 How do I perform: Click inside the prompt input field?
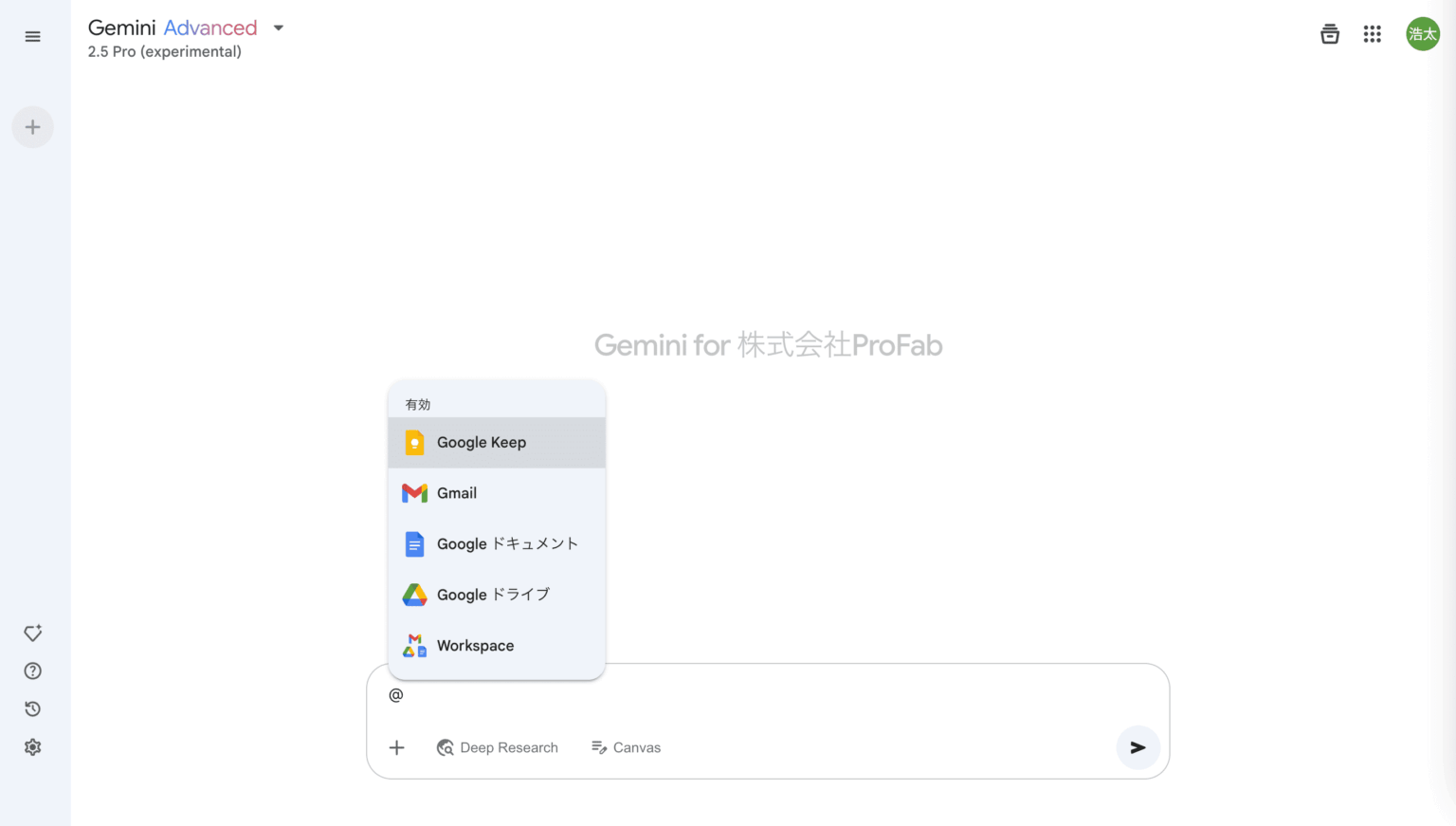click(664, 694)
